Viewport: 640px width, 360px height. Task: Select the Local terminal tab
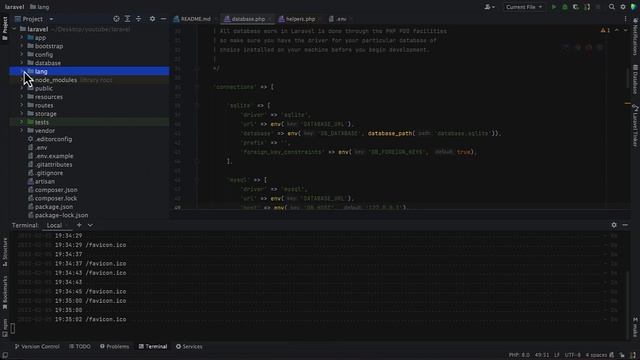coord(54,225)
